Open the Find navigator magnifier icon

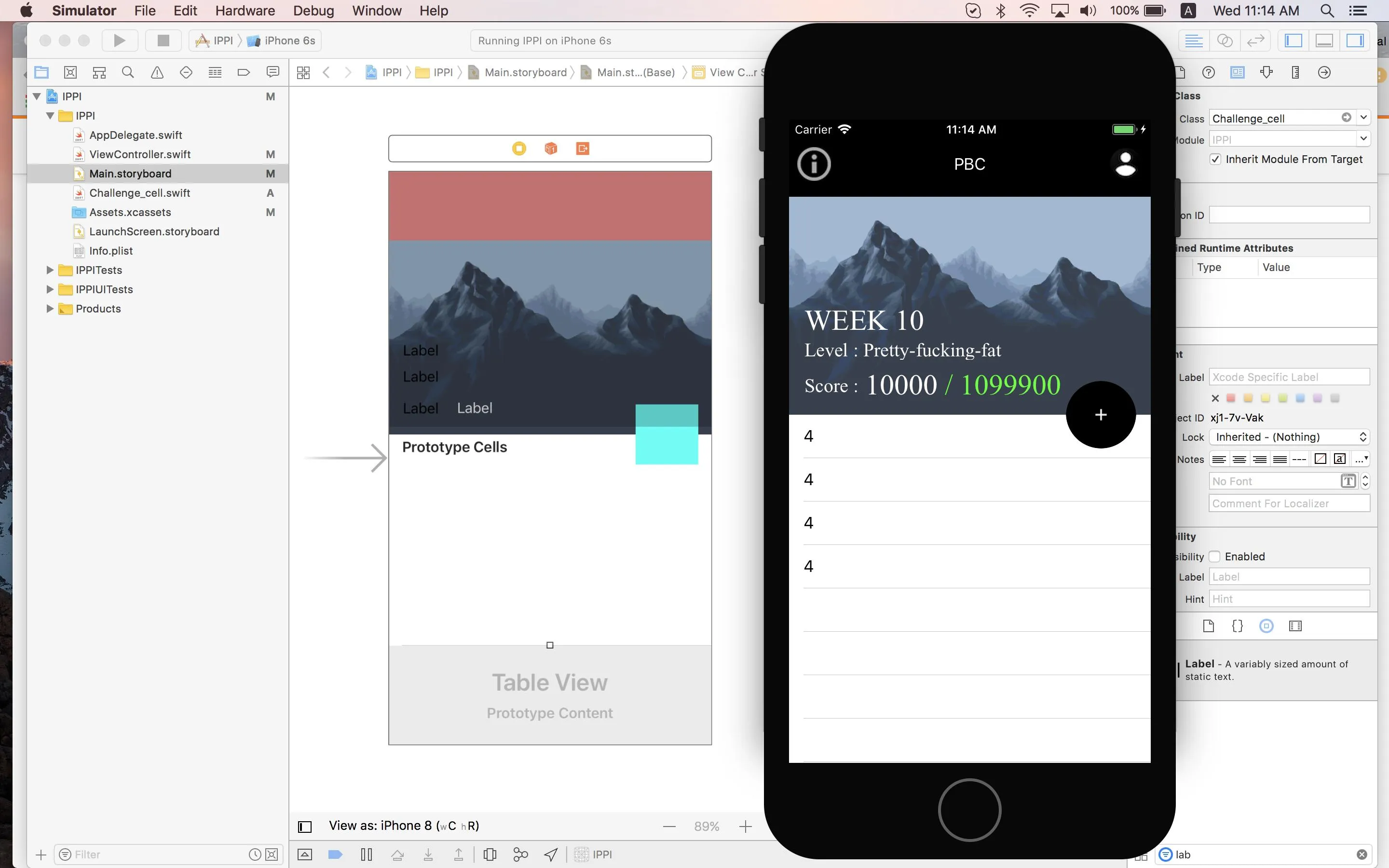pyautogui.click(x=128, y=72)
